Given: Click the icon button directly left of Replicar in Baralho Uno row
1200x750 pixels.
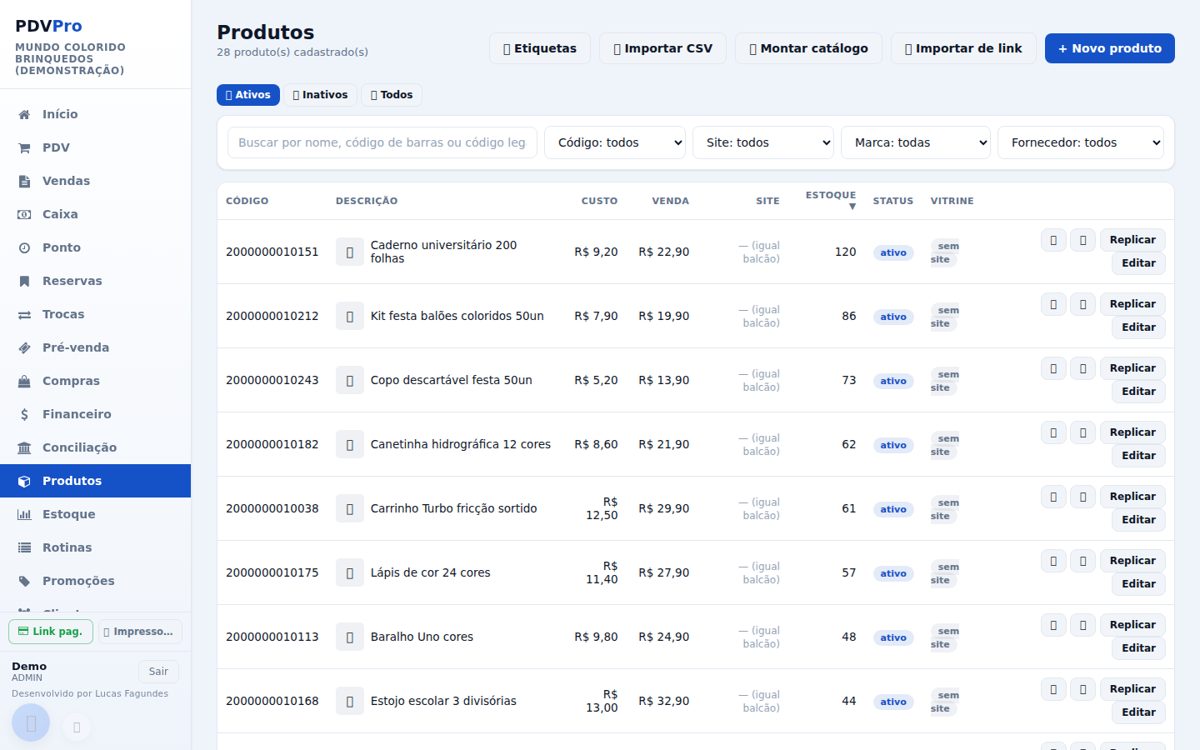Looking at the screenshot, I should click(x=1083, y=625).
